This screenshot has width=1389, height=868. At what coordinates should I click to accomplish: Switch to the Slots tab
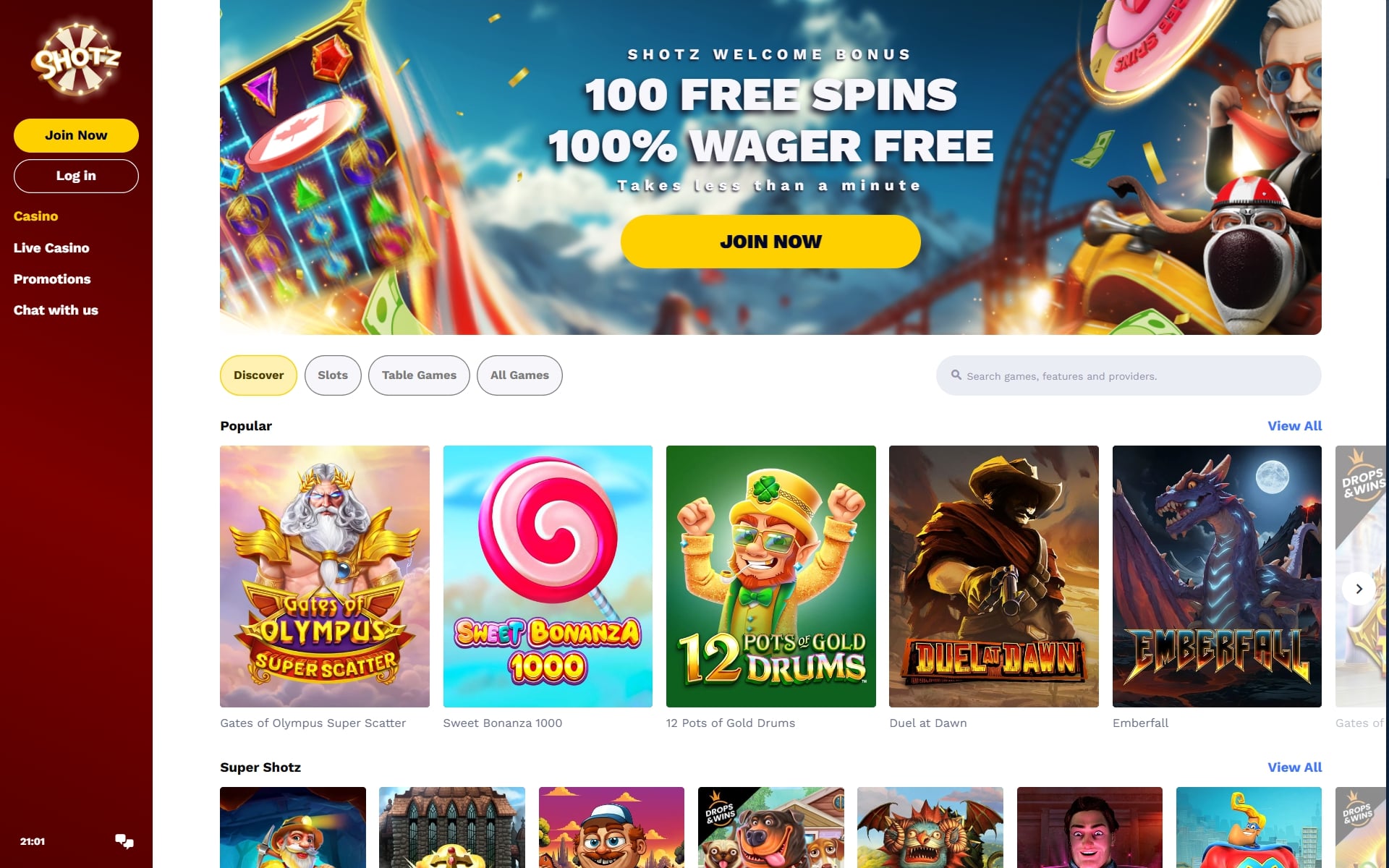333,375
